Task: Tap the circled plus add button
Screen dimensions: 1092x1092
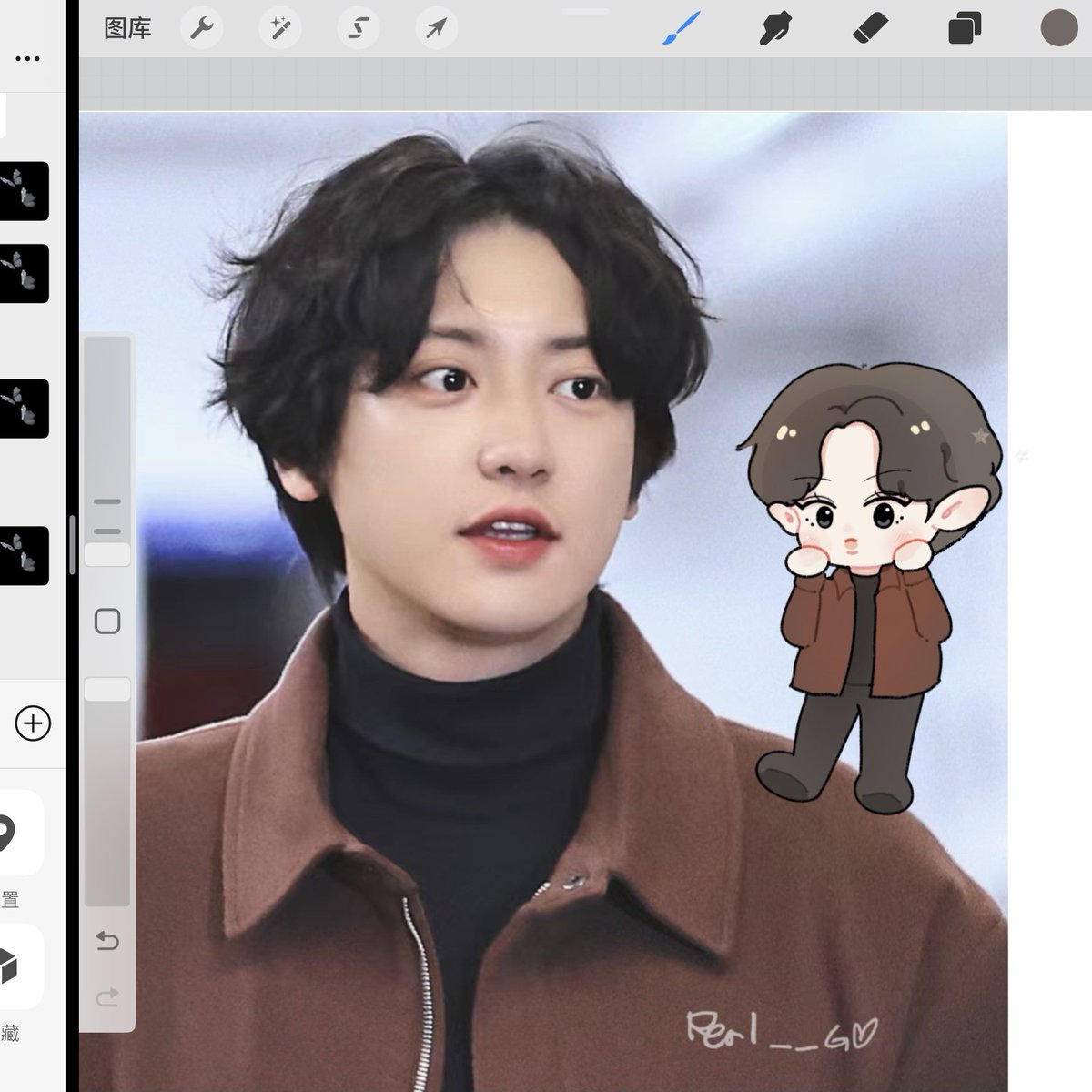Action: click(33, 723)
